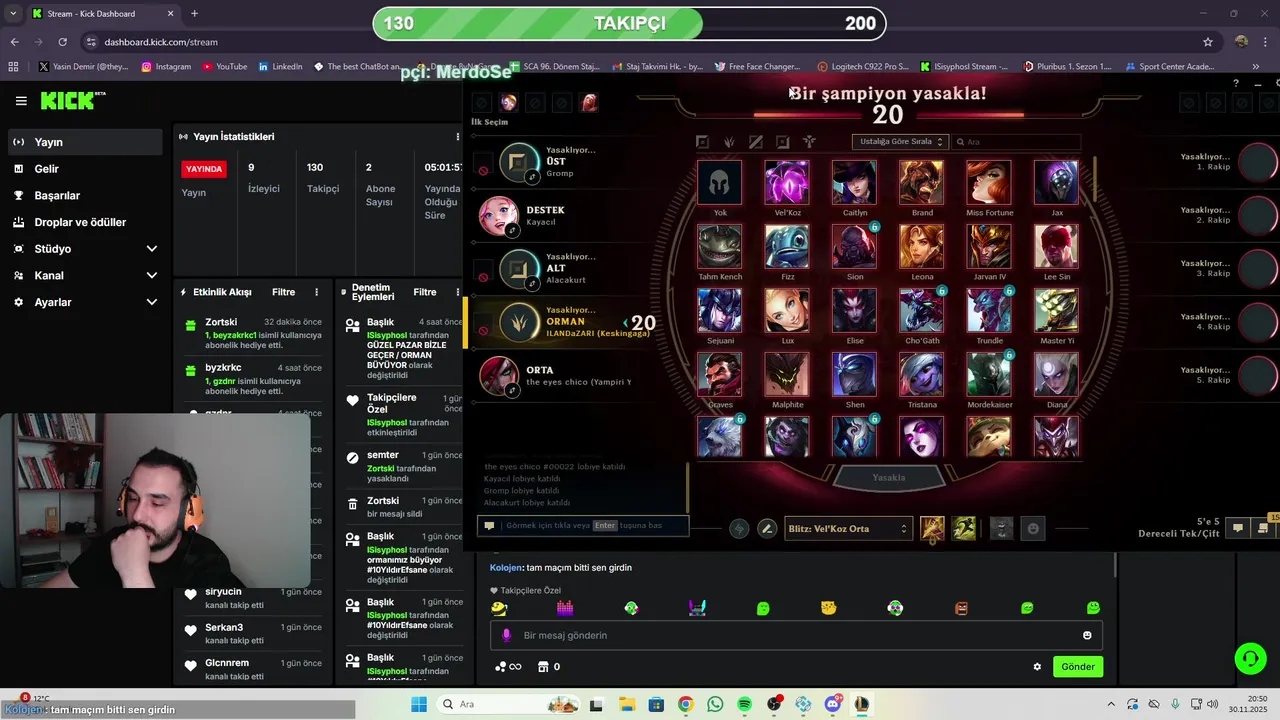Select the Yok no-ban option
Screen dimensions: 1280x720
point(720,183)
